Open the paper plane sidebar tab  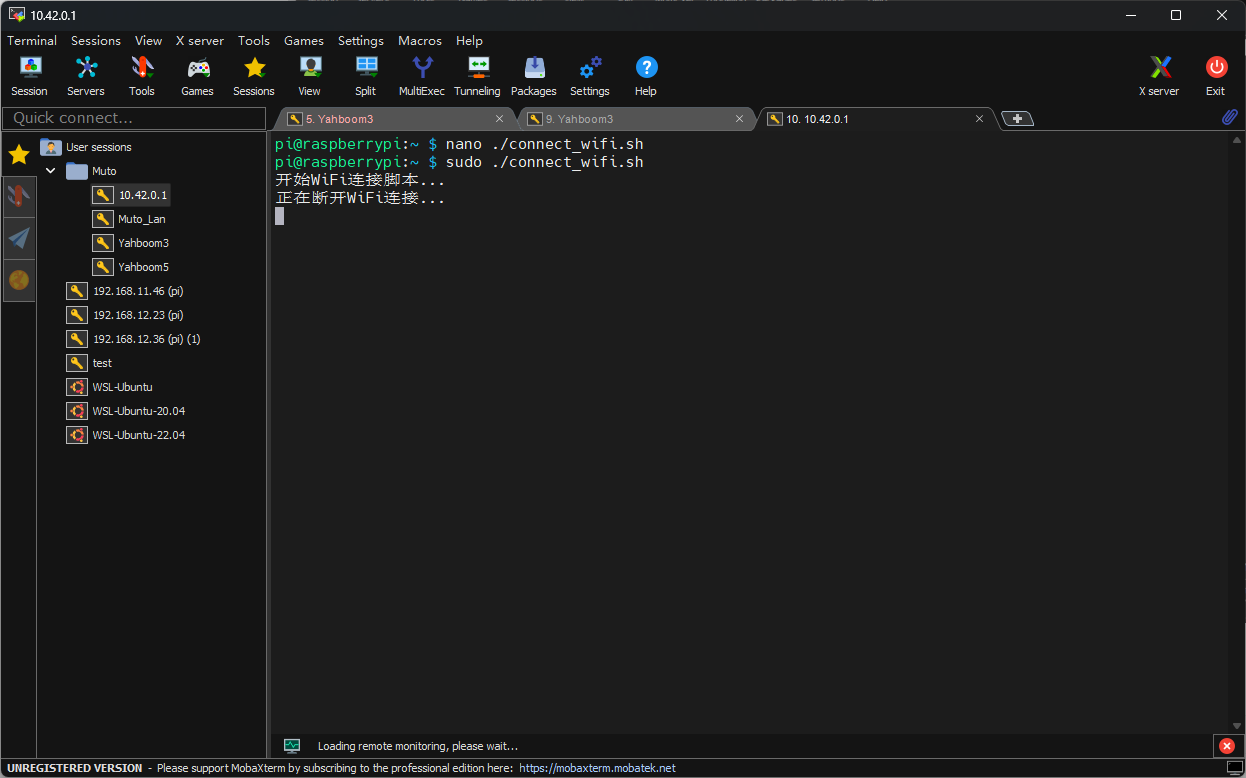19,238
